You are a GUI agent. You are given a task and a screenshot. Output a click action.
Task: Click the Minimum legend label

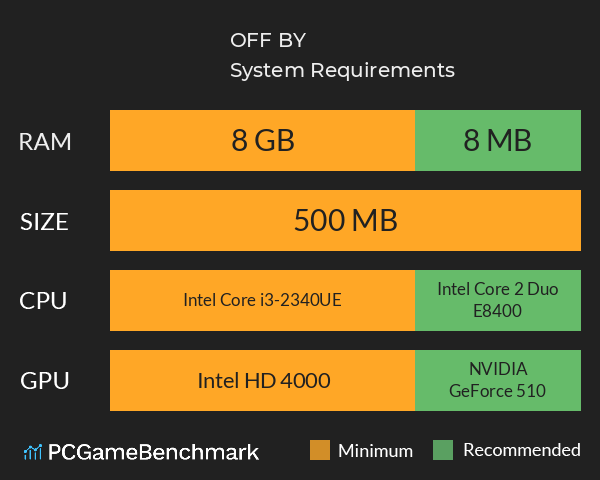click(375, 450)
